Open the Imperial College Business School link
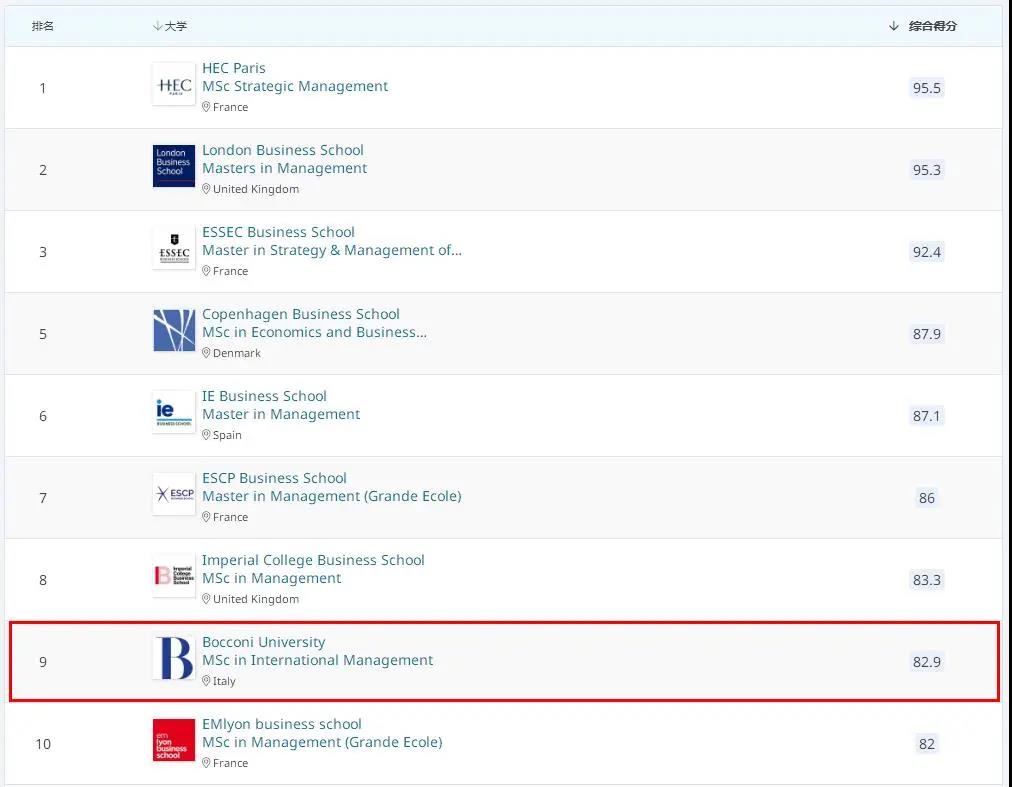The image size is (1012, 787). [313, 560]
